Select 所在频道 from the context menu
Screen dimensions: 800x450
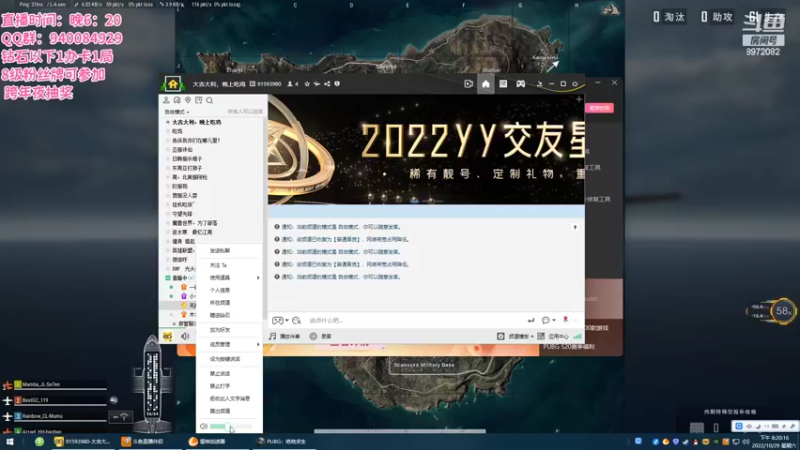tap(220, 303)
